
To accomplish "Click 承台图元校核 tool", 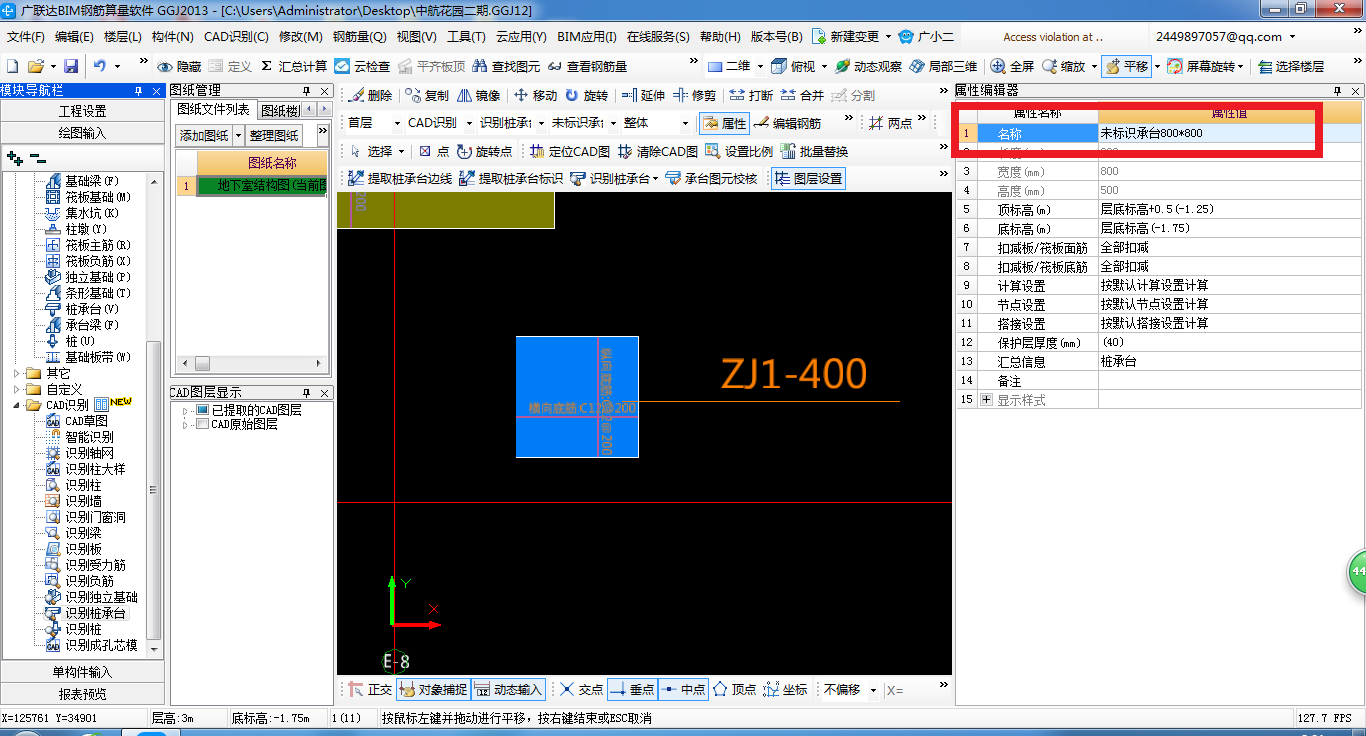I will (x=711, y=179).
